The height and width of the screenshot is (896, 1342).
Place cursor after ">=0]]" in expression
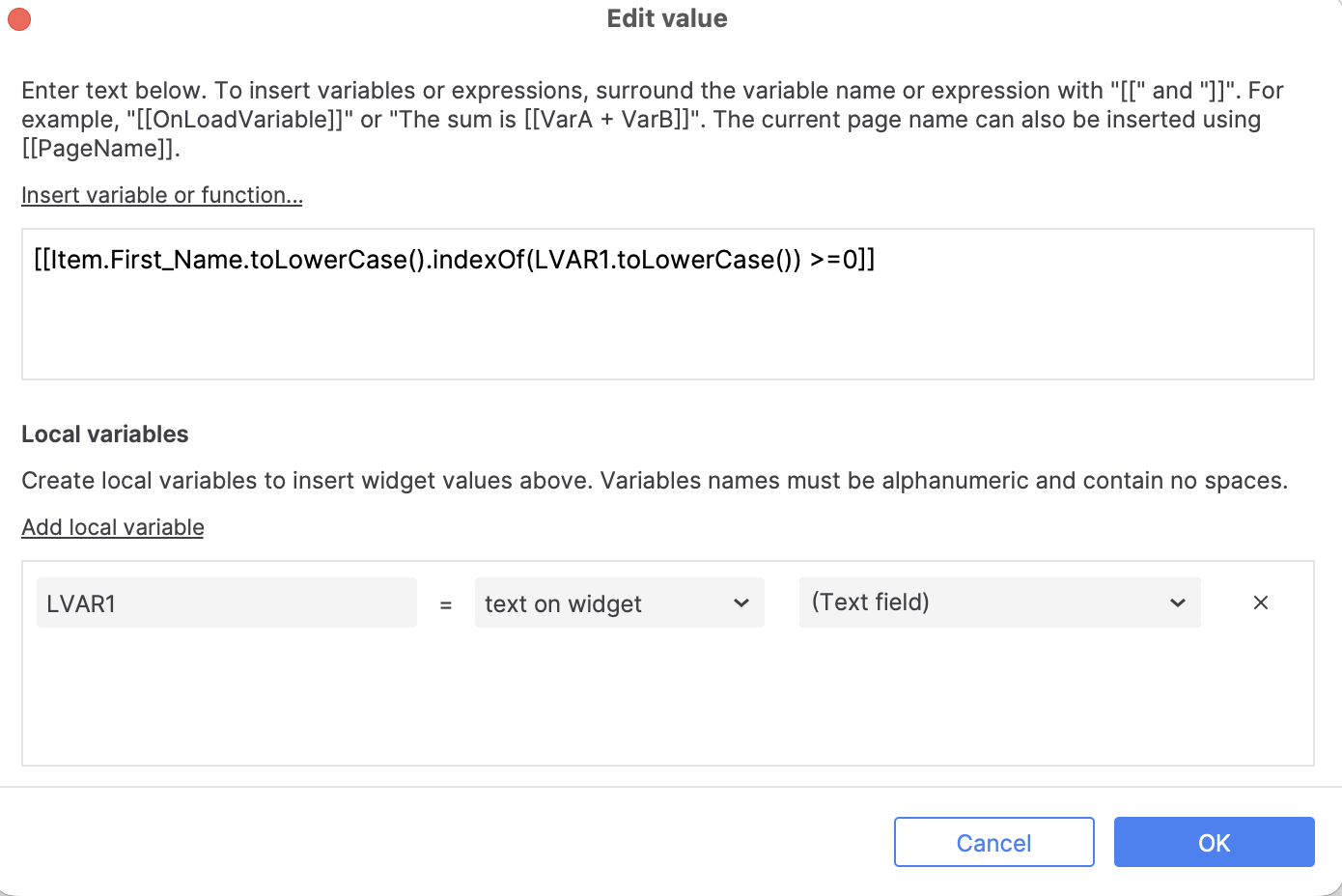pos(876,260)
